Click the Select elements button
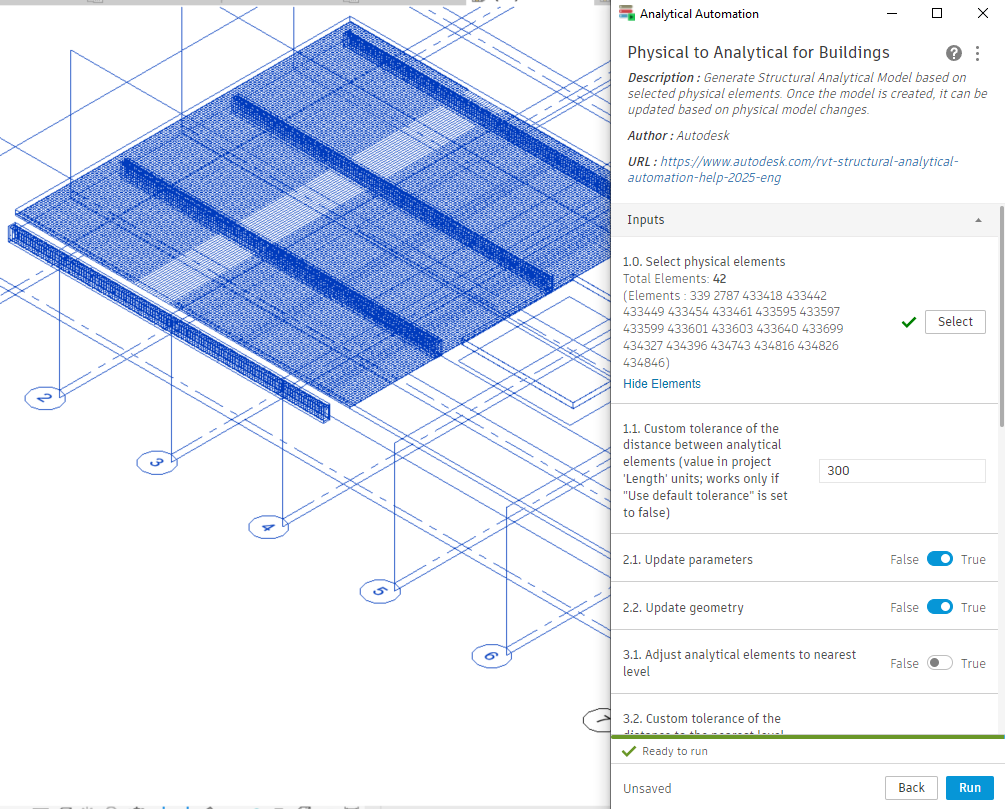The image size is (1005, 809). click(955, 322)
